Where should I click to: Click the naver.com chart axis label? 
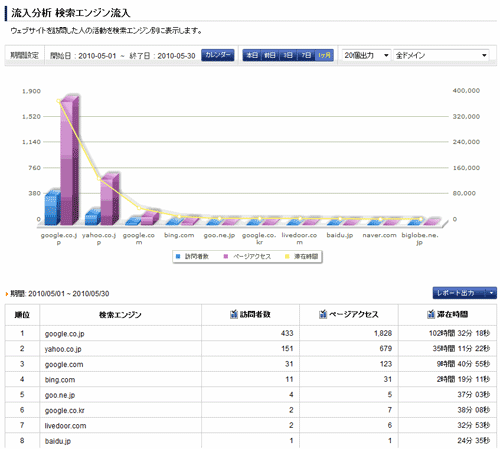click(x=380, y=235)
